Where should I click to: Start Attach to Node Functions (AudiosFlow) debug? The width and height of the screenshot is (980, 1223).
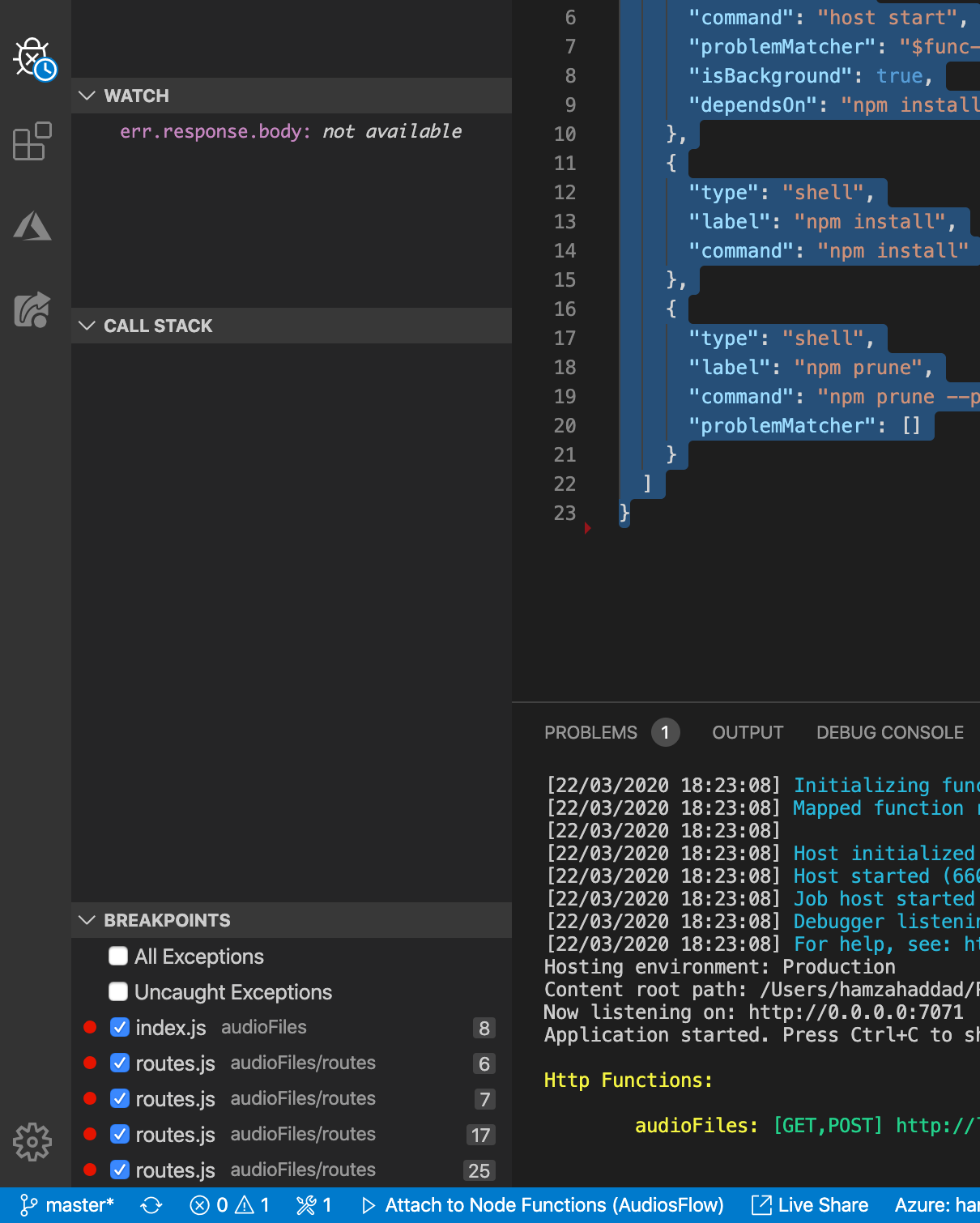coord(543,1205)
